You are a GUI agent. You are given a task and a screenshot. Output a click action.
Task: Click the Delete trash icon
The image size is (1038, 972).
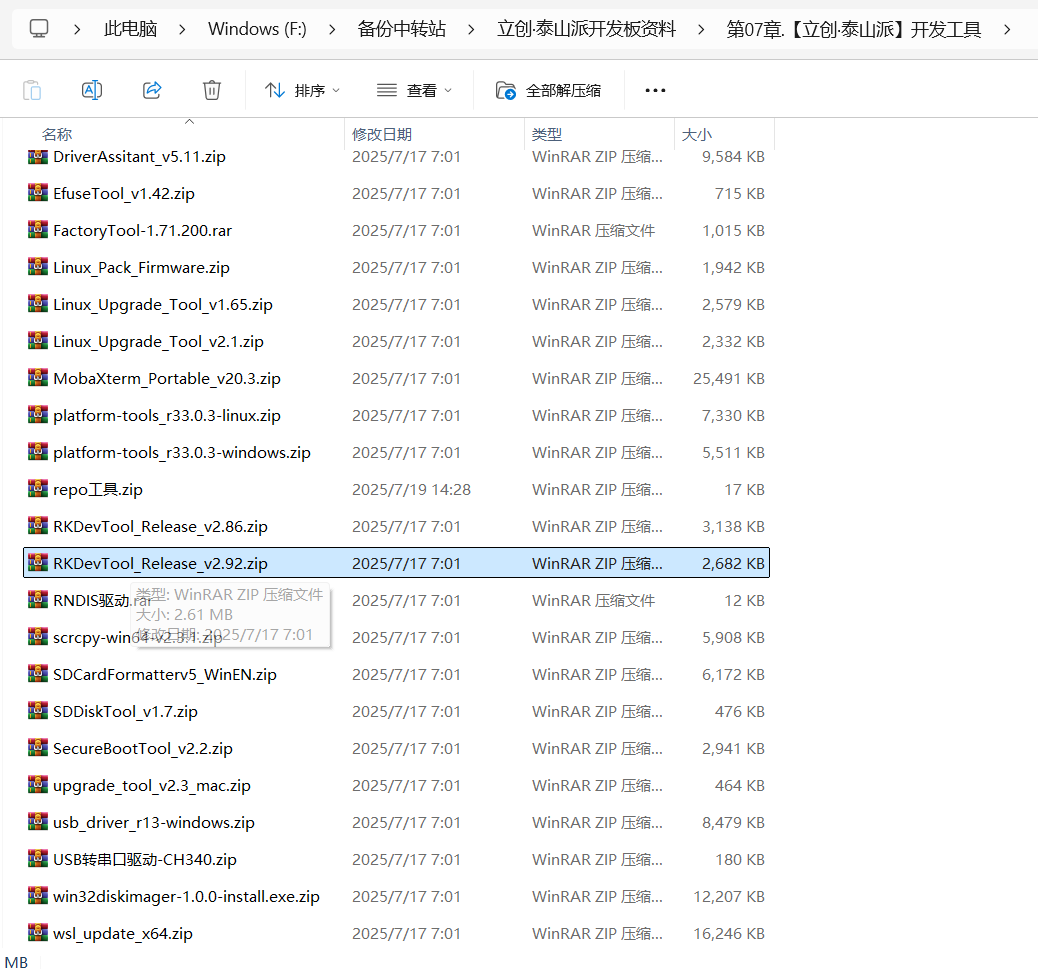point(212,90)
